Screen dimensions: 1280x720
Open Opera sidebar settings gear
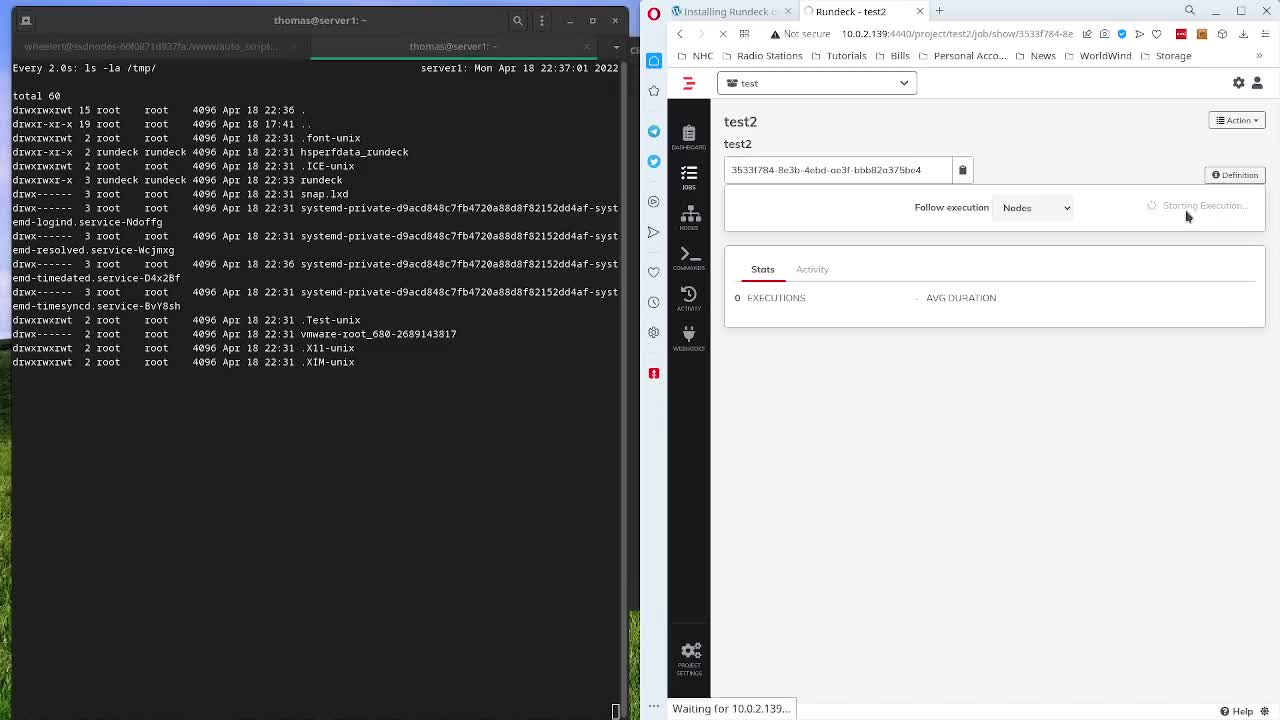(x=654, y=332)
